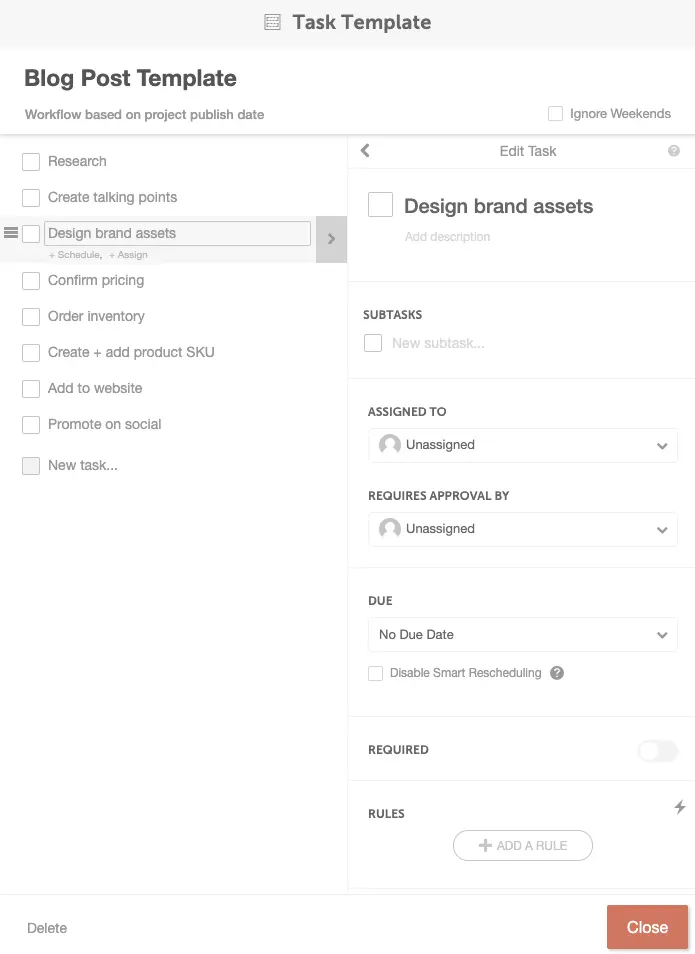Click the drag handle beside Design brand assets

11,232
